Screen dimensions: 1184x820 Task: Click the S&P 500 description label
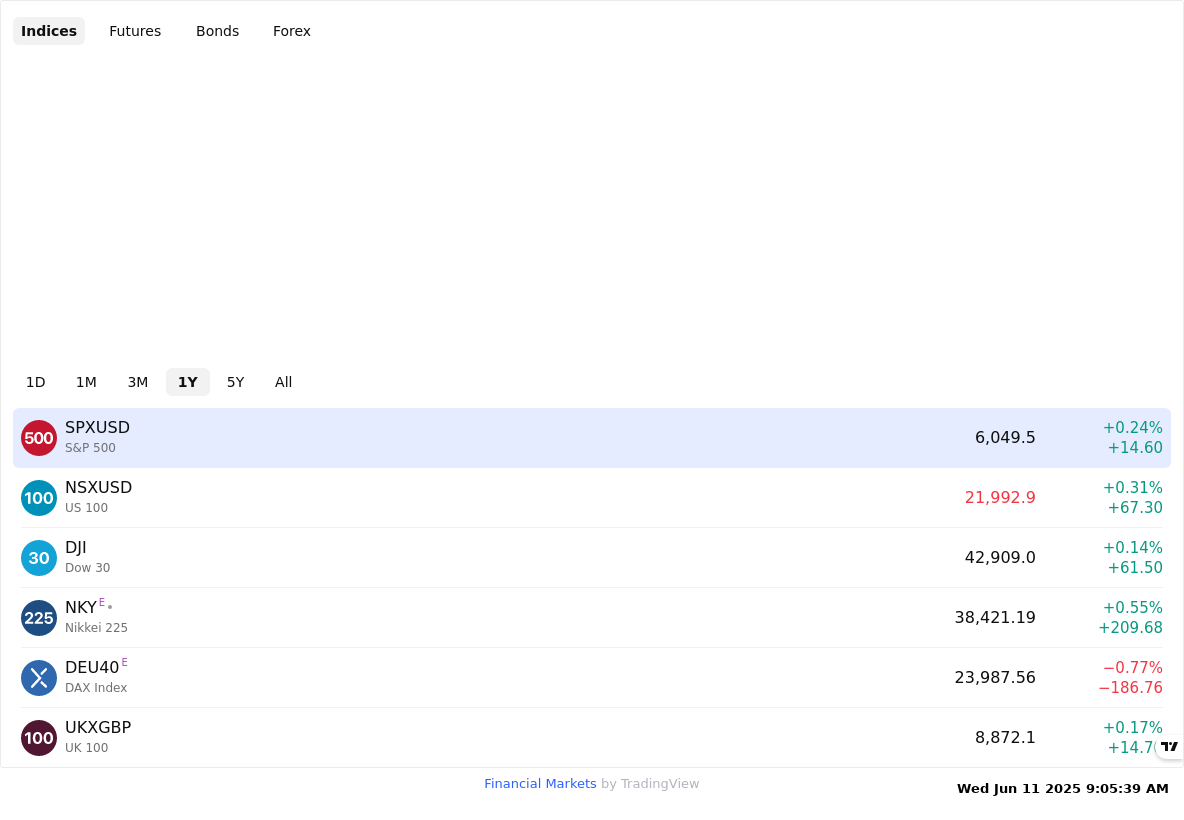90,448
